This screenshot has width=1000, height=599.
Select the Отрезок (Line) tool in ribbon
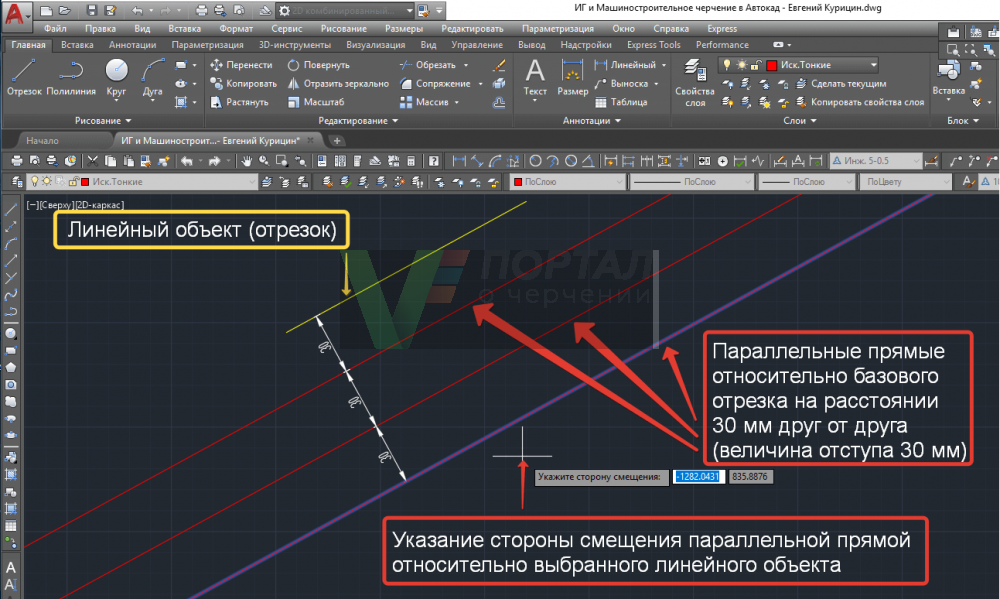[24, 78]
